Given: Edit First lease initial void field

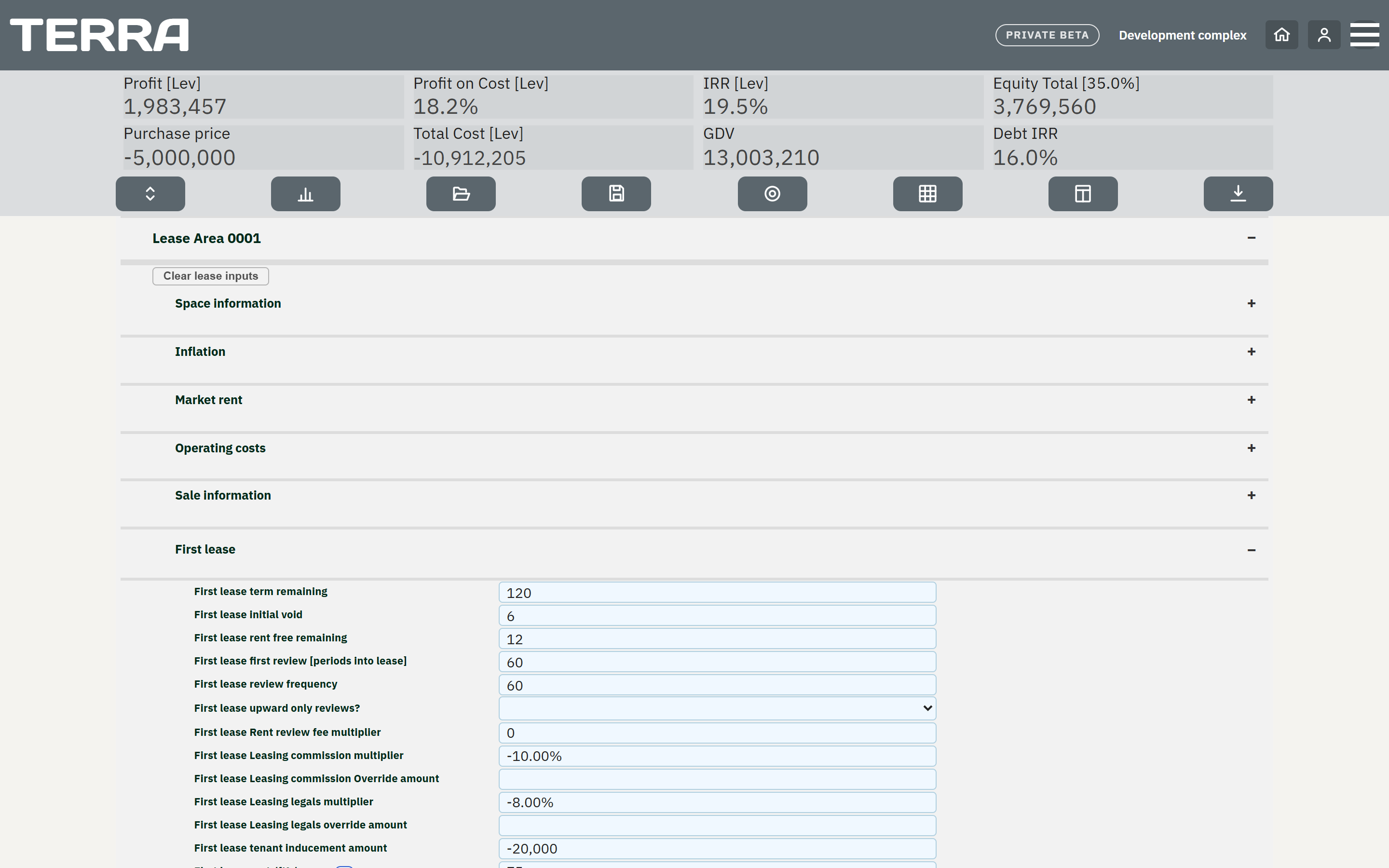Looking at the screenshot, I should (x=718, y=615).
